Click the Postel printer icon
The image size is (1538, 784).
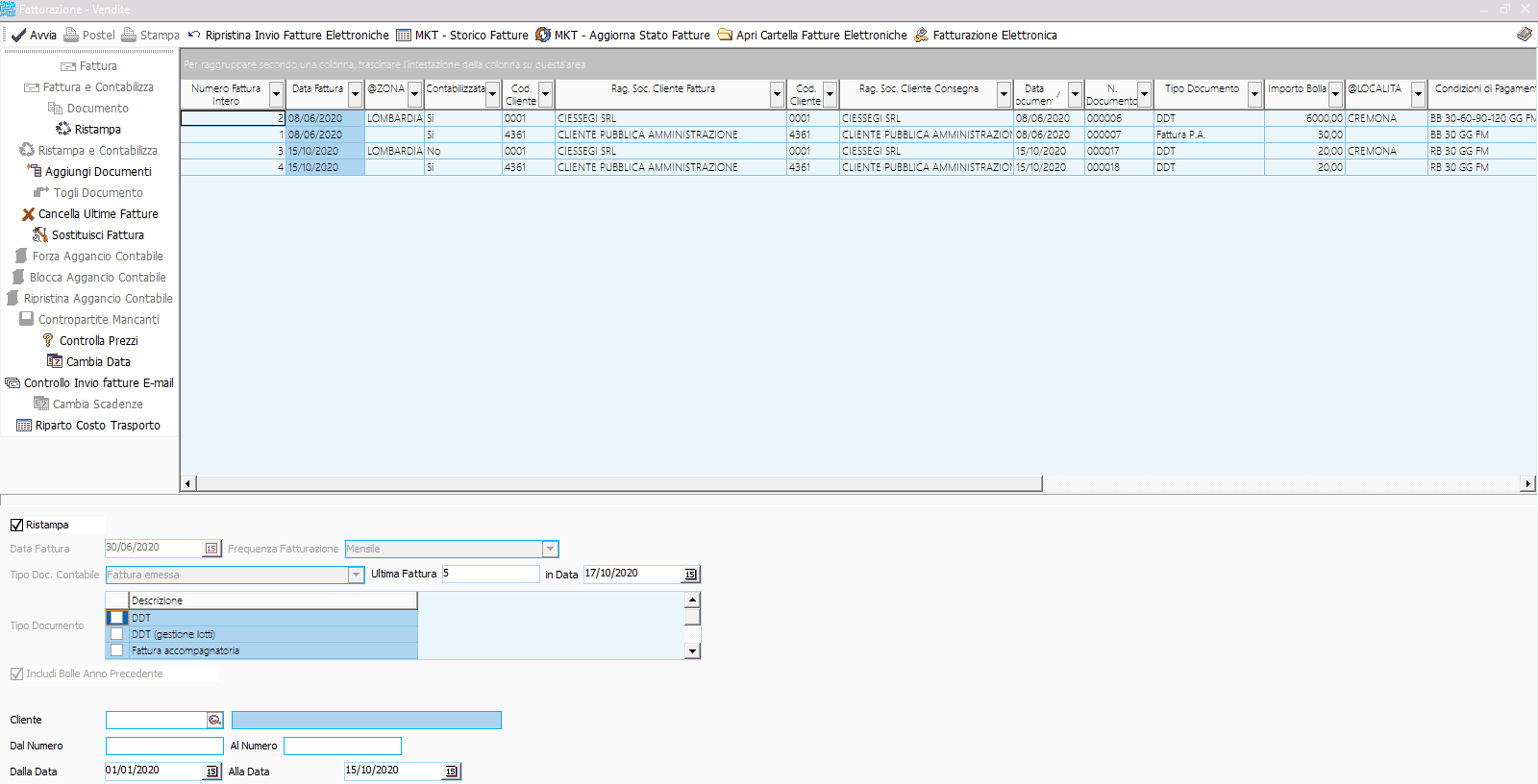(x=71, y=35)
